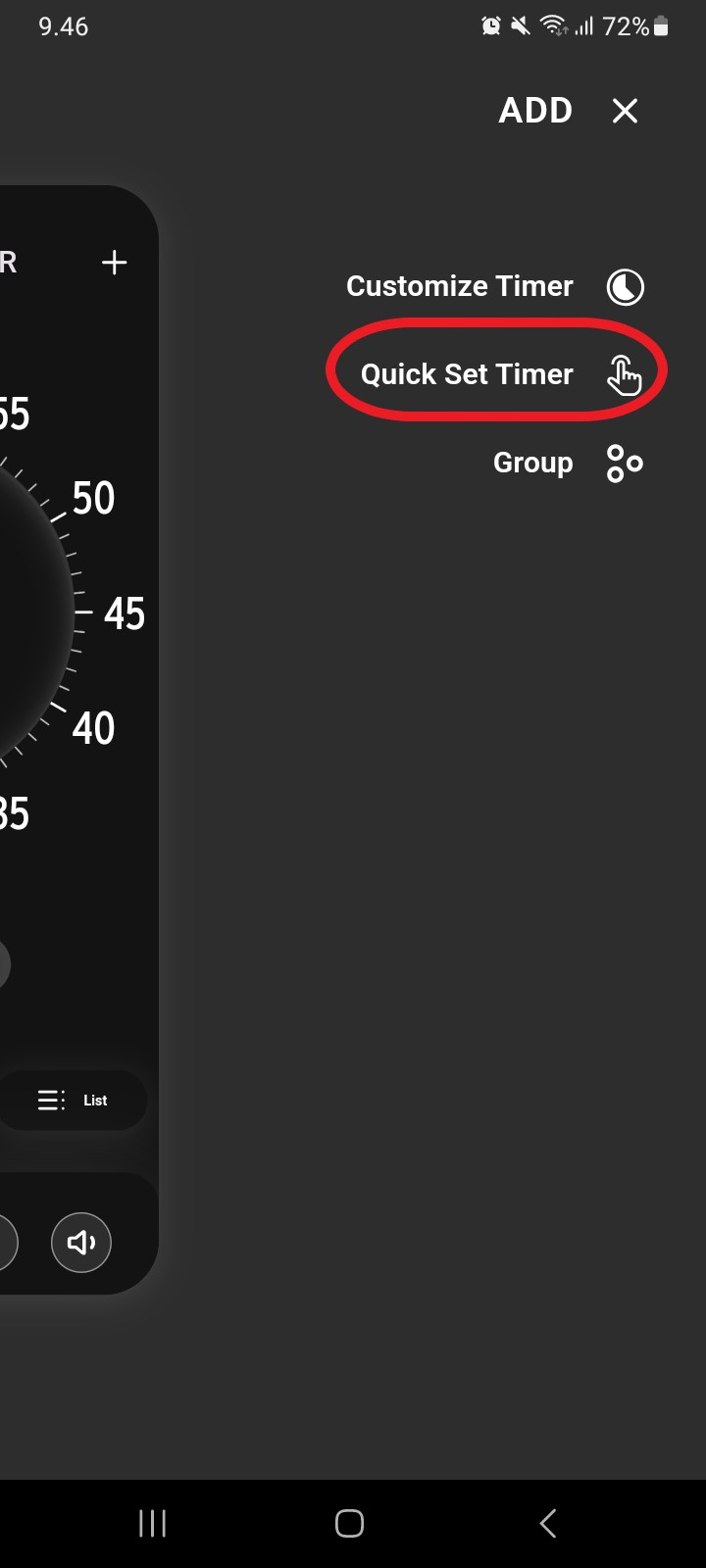Tap the Android back navigation button
This screenshot has height=1568, width=706.
548,1523
